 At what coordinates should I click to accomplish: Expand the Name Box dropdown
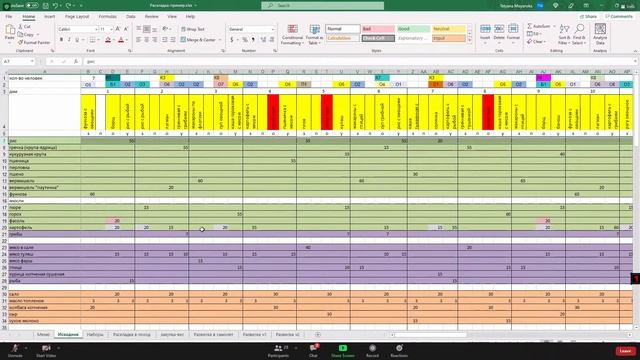coord(32,61)
